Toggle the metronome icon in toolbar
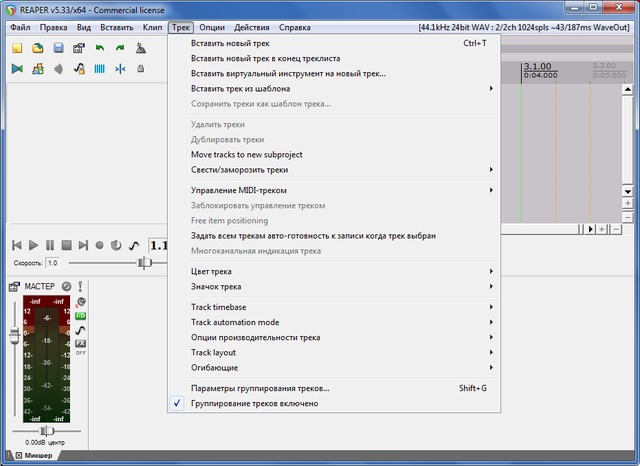Screen dimensions: 640x466 coord(141,48)
